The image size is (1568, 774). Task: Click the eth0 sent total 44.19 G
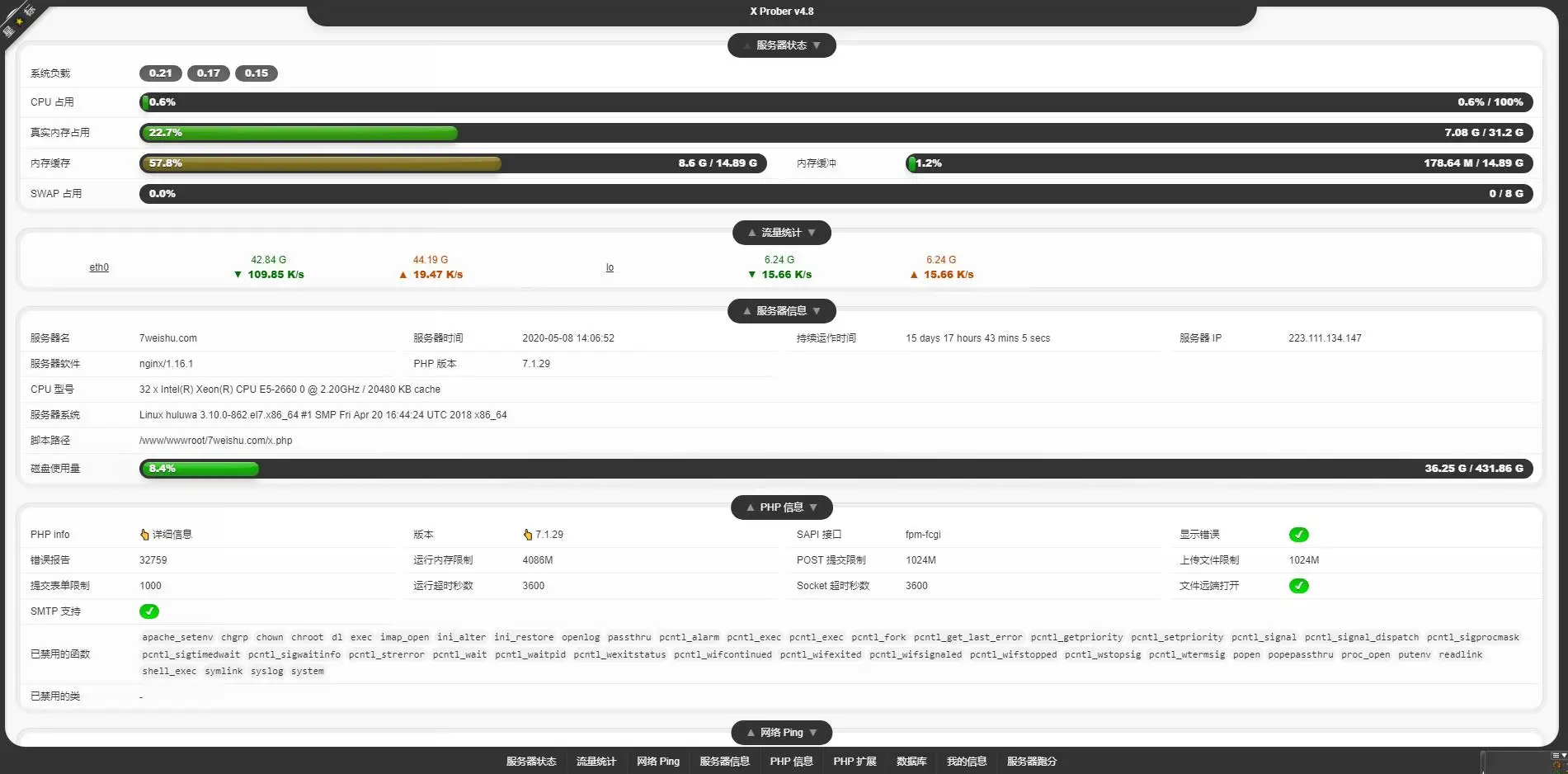pyautogui.click(x=431, y=260)
